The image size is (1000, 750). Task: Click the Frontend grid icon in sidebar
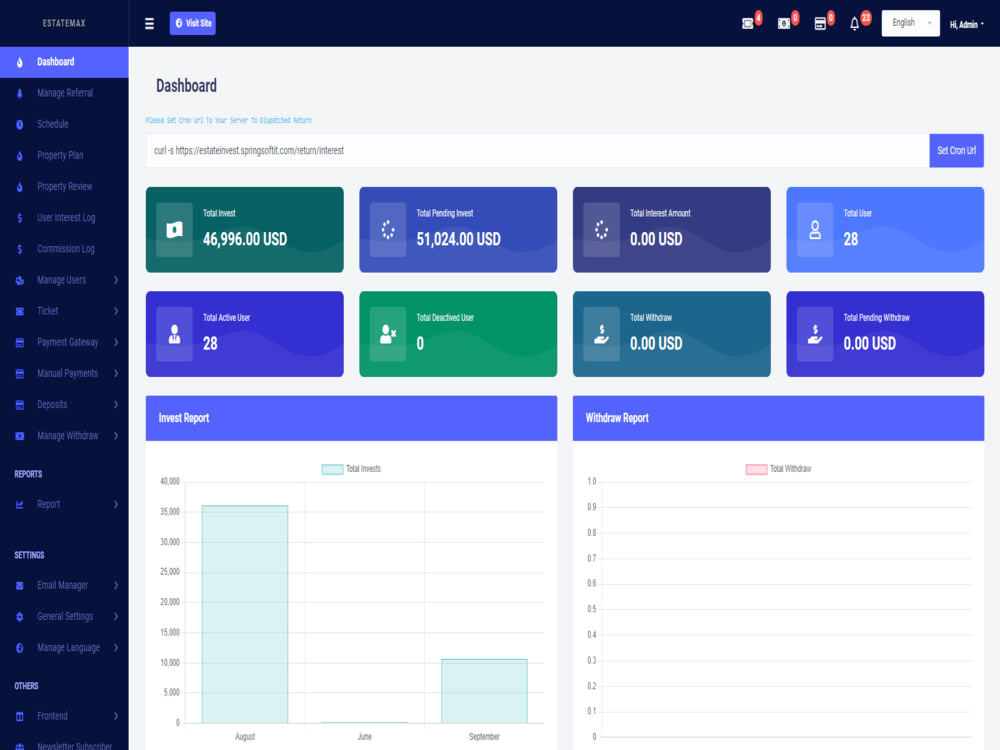point(20,717)
